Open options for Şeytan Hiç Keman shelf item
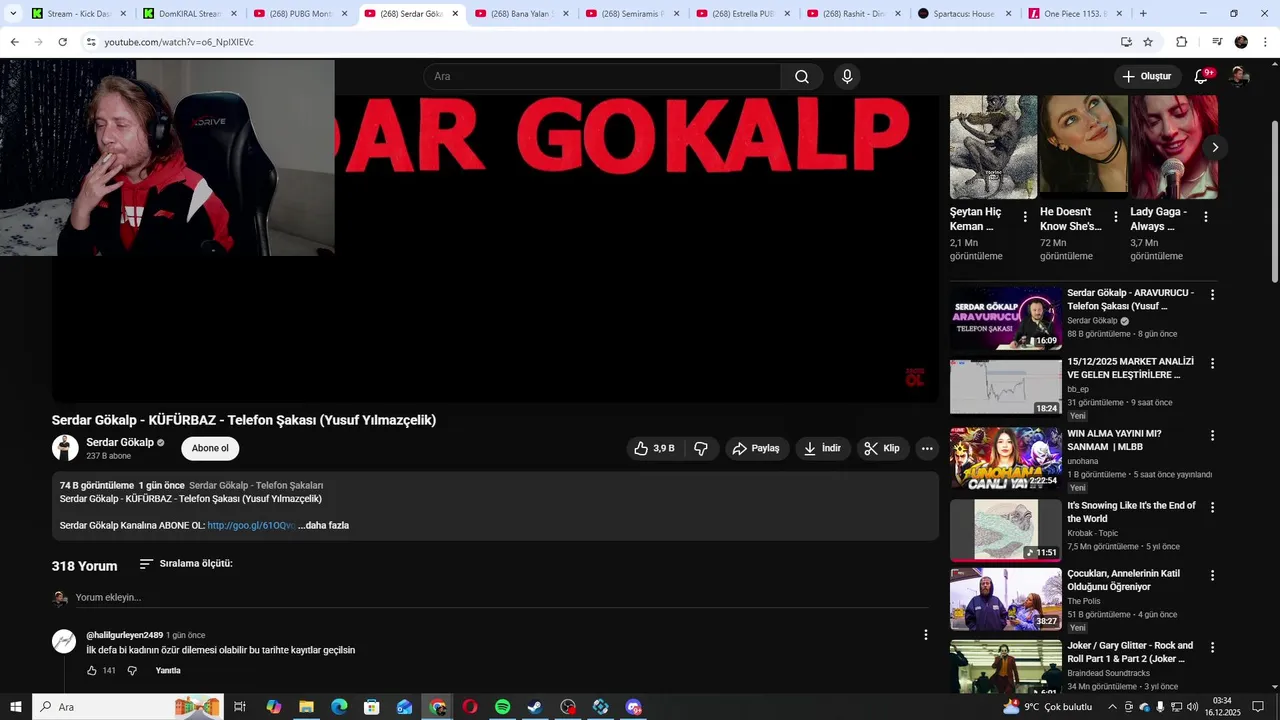 [x=1025, y=216]
